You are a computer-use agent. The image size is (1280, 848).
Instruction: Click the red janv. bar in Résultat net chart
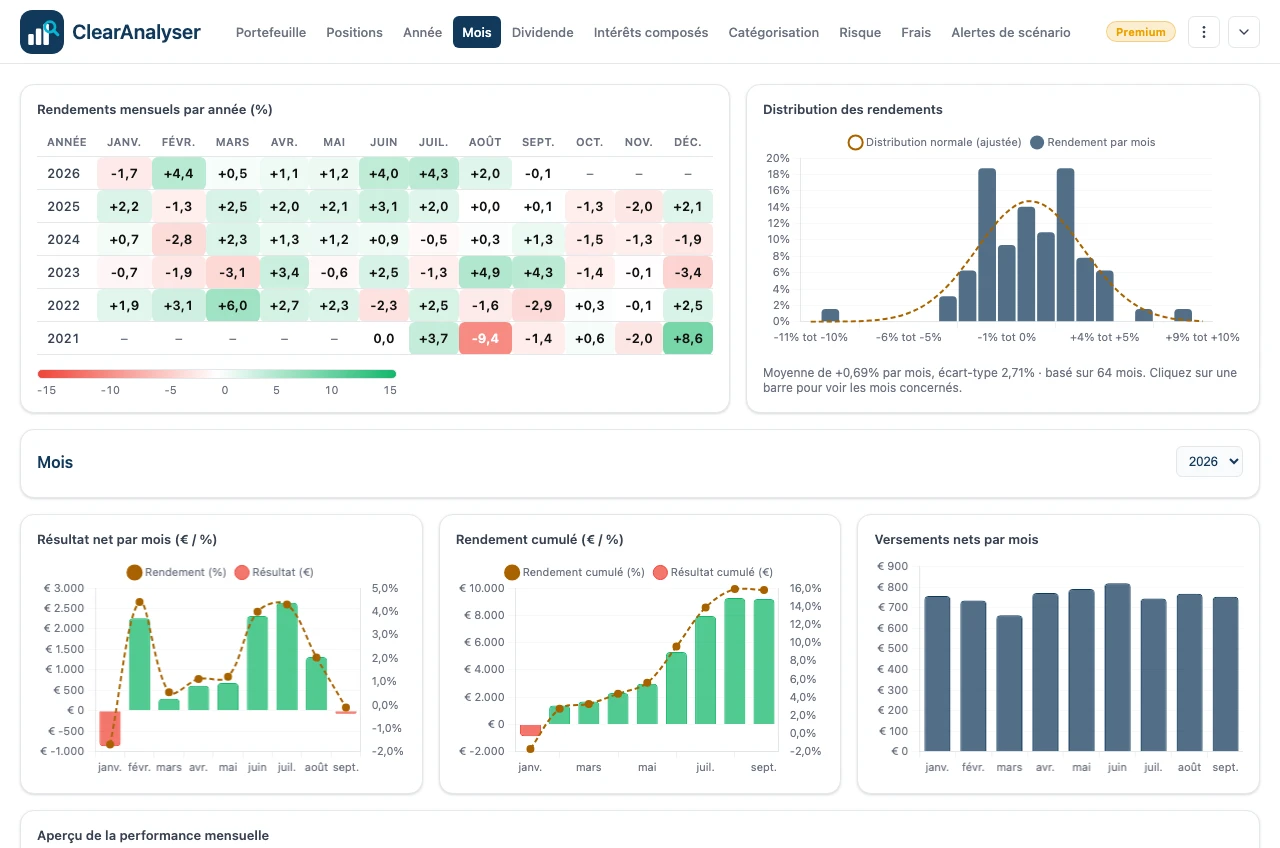pyautogui.click(x=109, y=728)
